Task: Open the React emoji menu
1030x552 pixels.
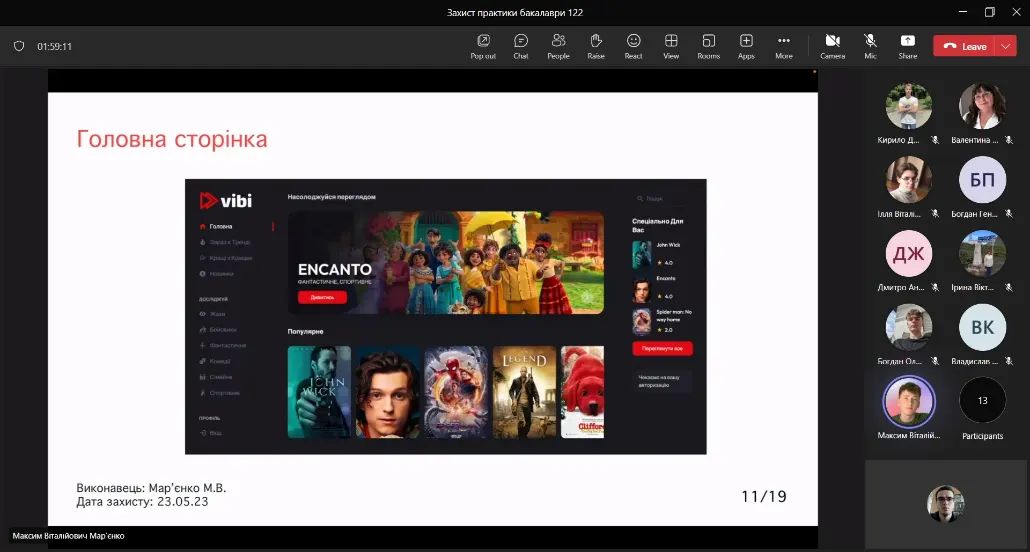Action: [633, 45]
